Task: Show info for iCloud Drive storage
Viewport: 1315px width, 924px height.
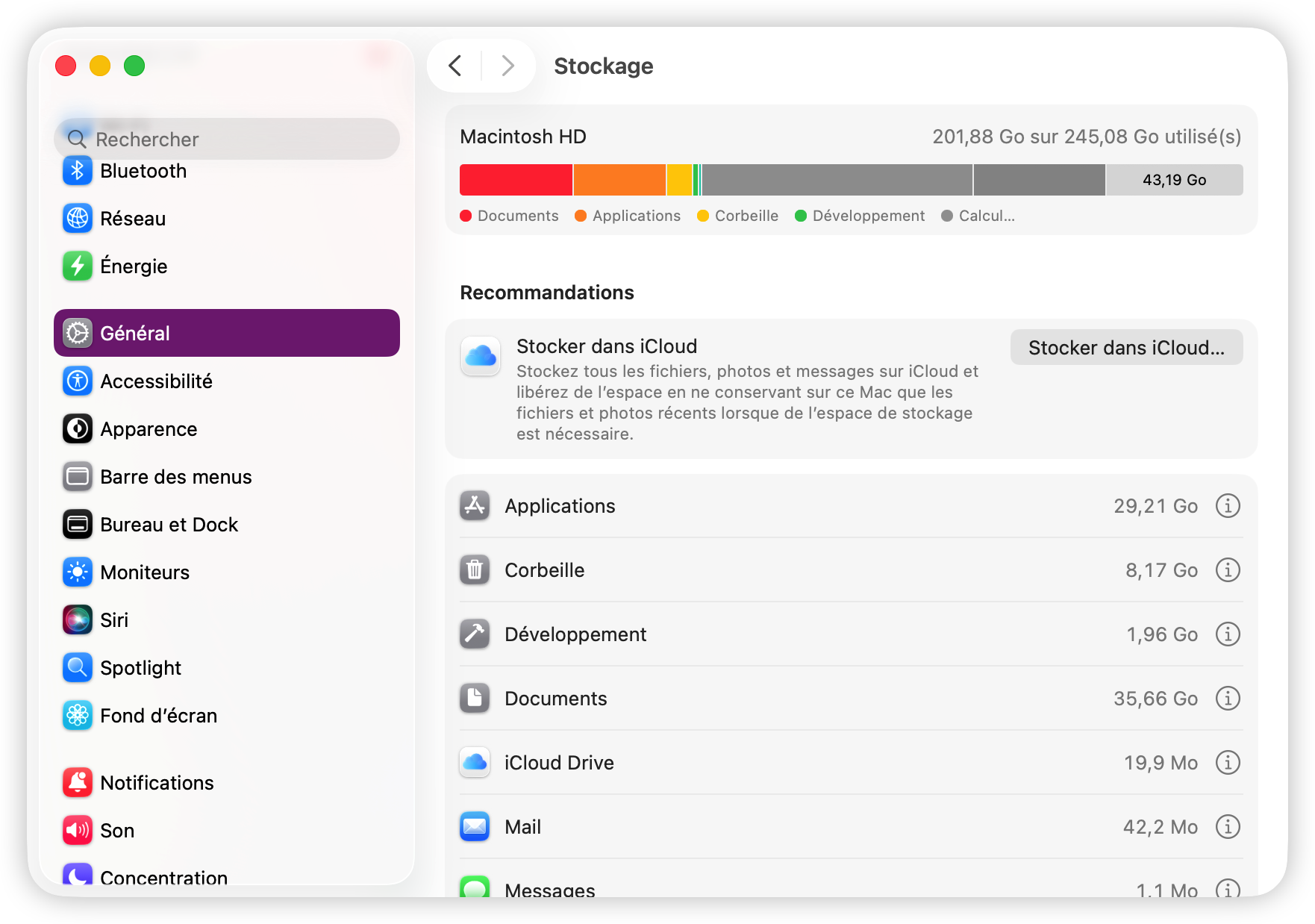Action: [1228, 763]
